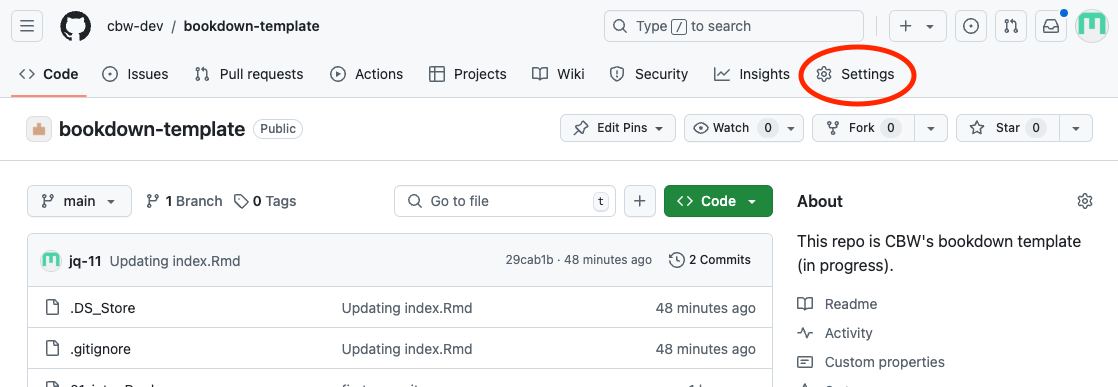The width and height of the screenshot is (1118, 387).
Task: Open latest commit message 'Updating index.Rmd'
Action: tap(175, 261)
